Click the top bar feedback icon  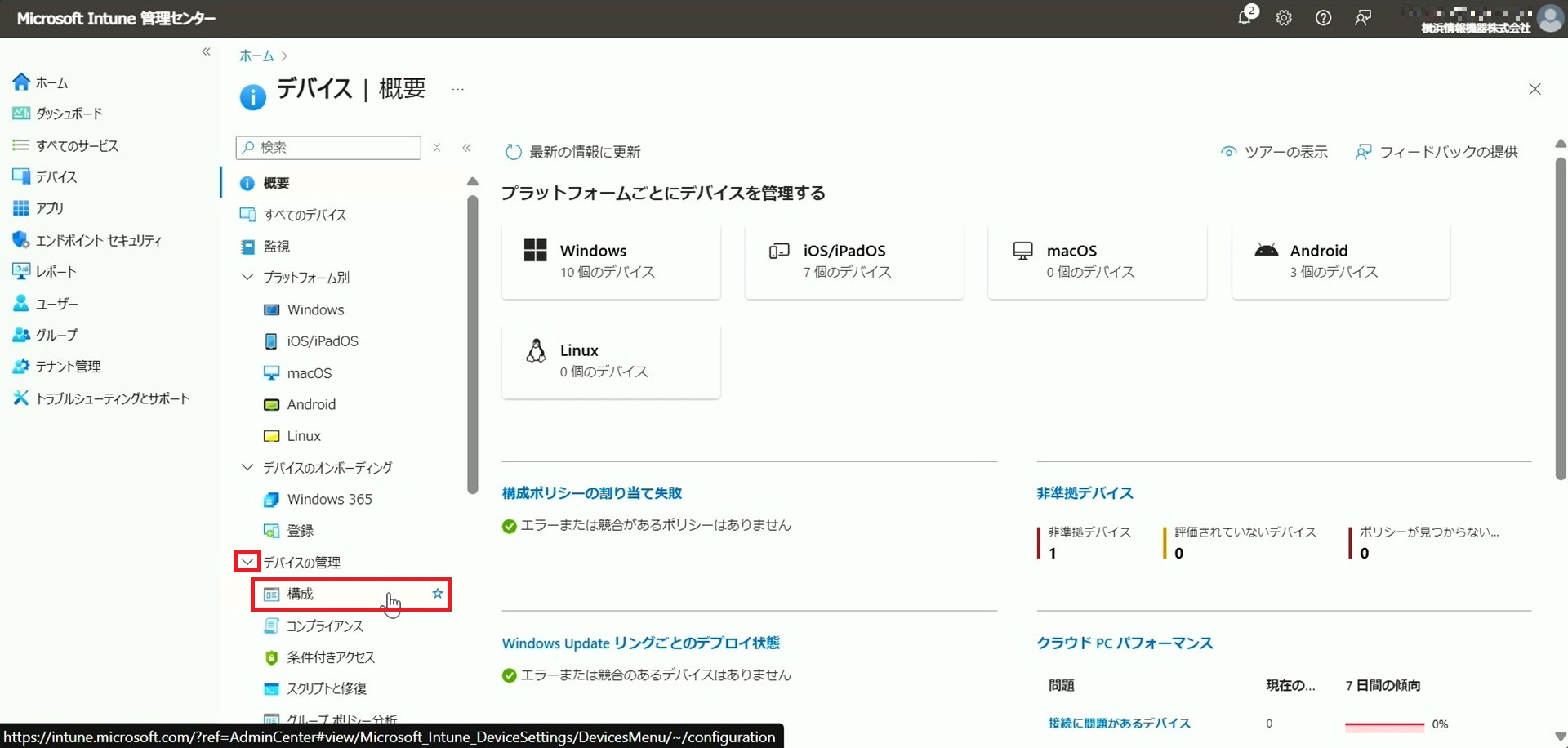[1363, 18]
